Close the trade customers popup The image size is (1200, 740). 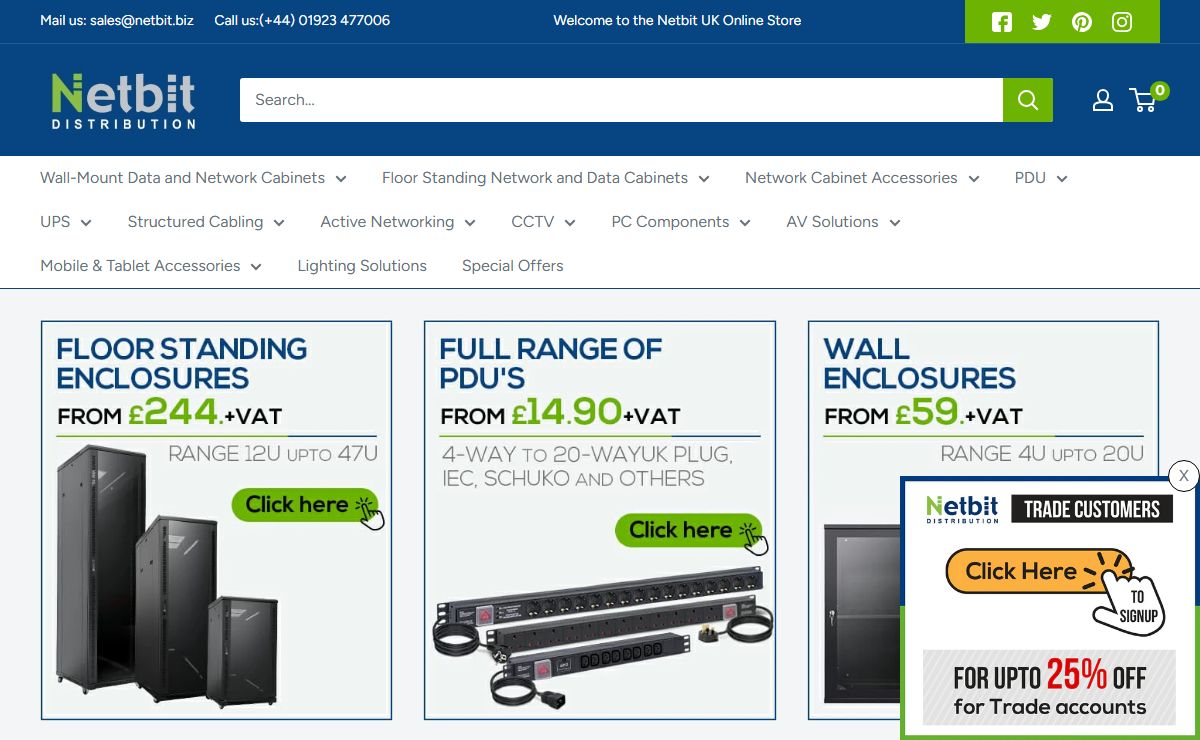coord(1183,475)
